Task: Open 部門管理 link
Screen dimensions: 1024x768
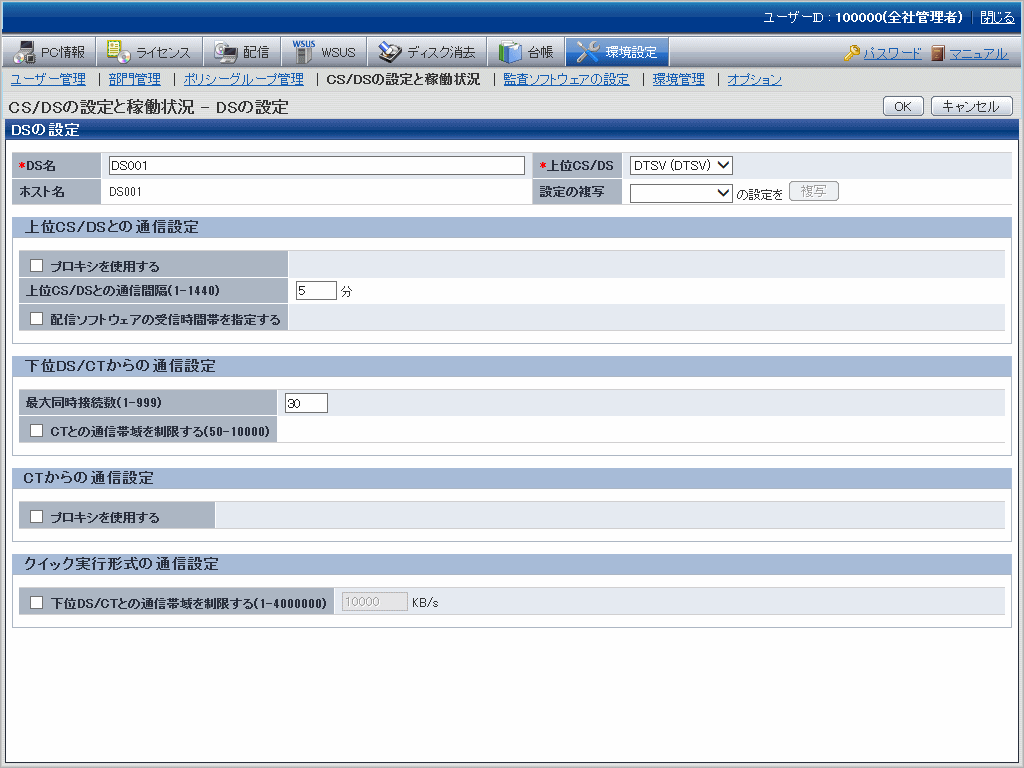Action: [x=135, y=79]
